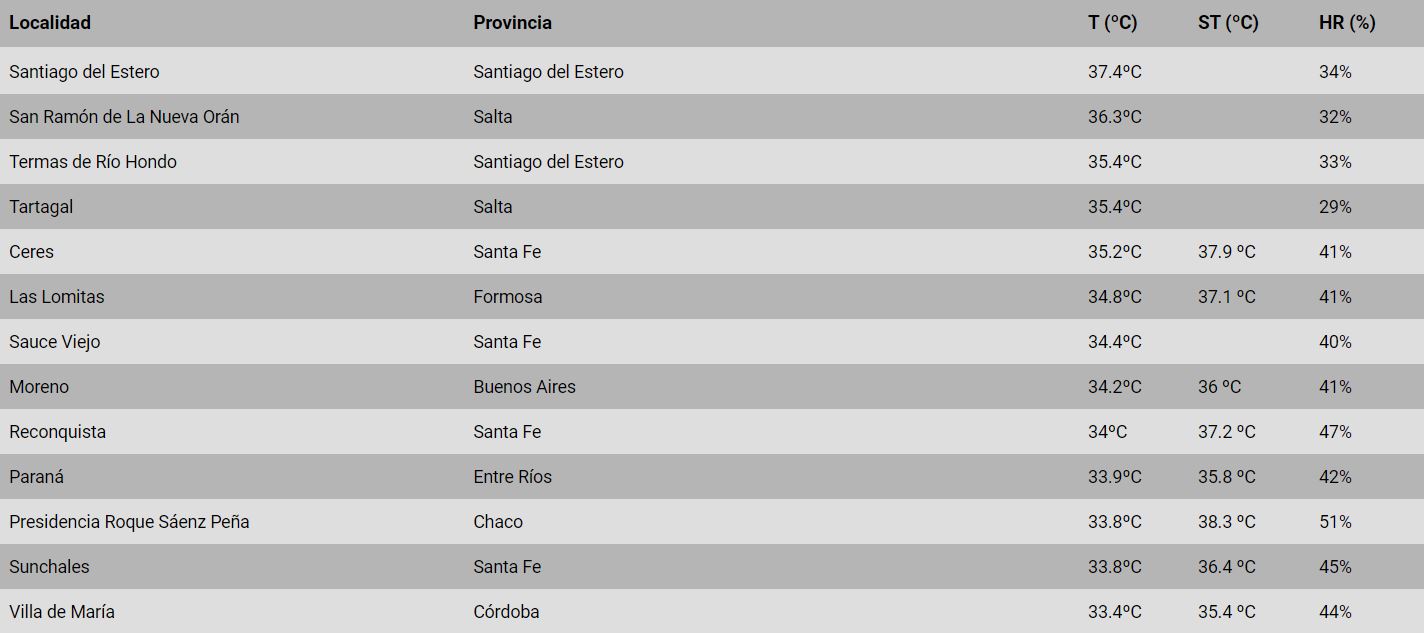Sort by the T (ºC) column header
This screenshot has width=1427, height=633.
pos(1112,22)
